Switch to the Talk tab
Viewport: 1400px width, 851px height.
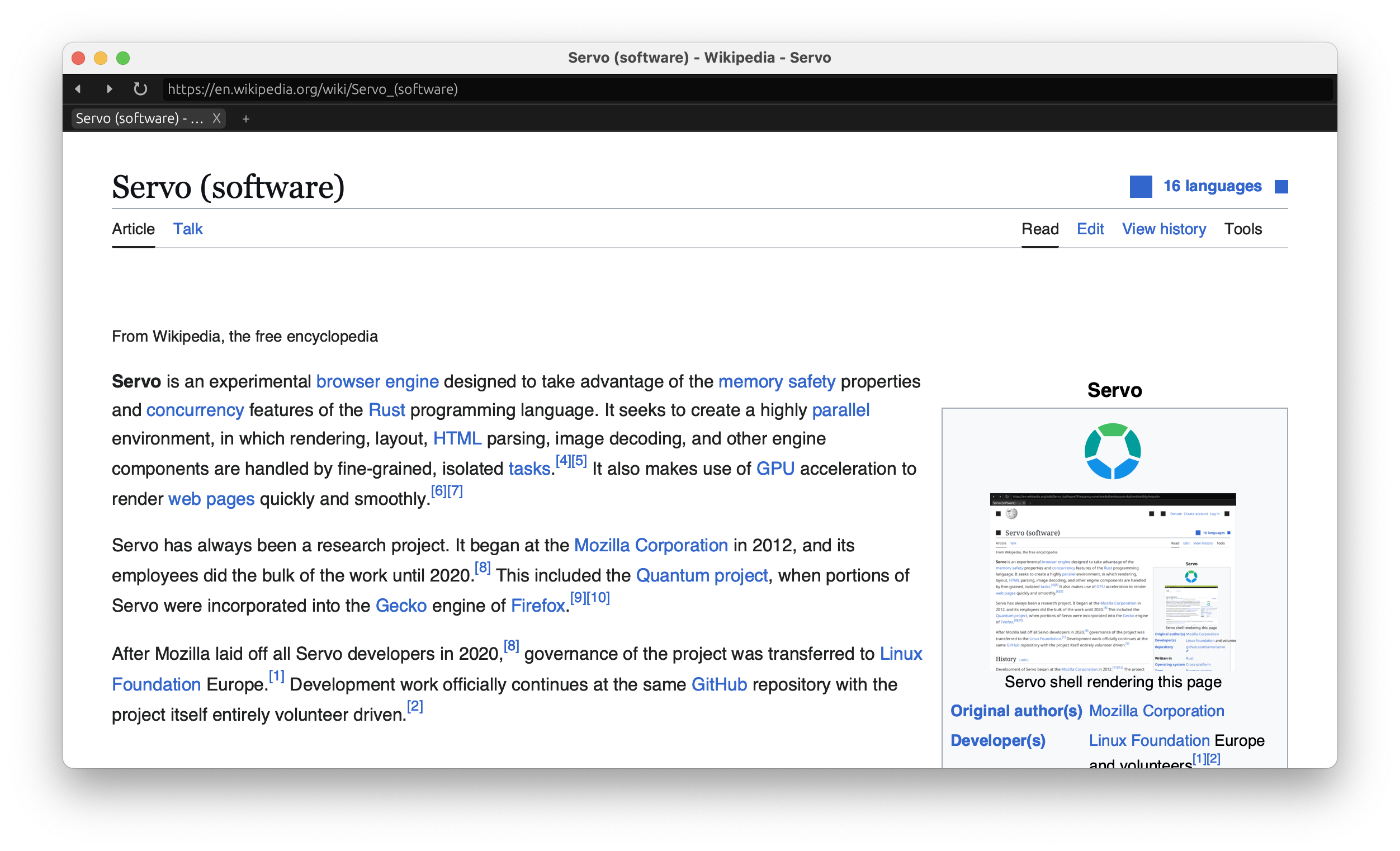coord(187,229)
